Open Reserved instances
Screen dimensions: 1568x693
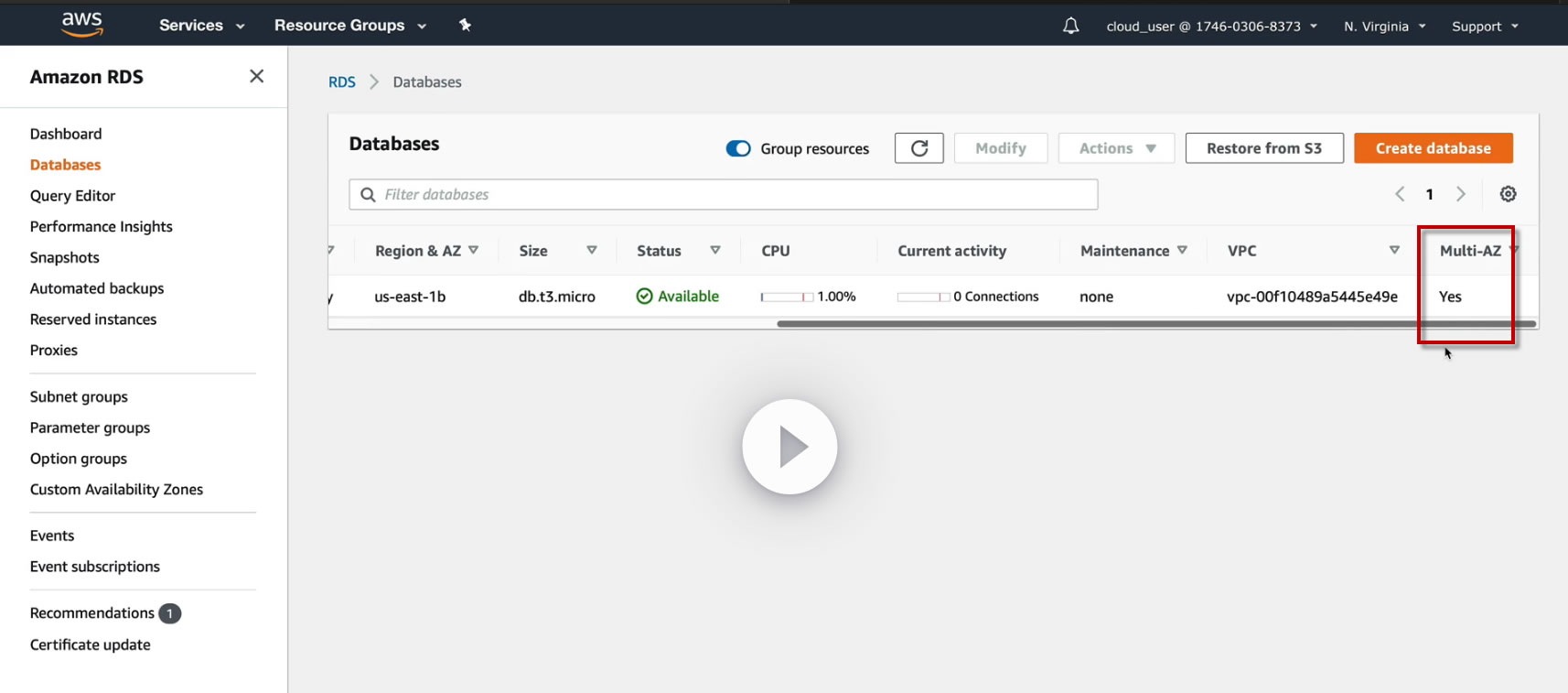93,319
